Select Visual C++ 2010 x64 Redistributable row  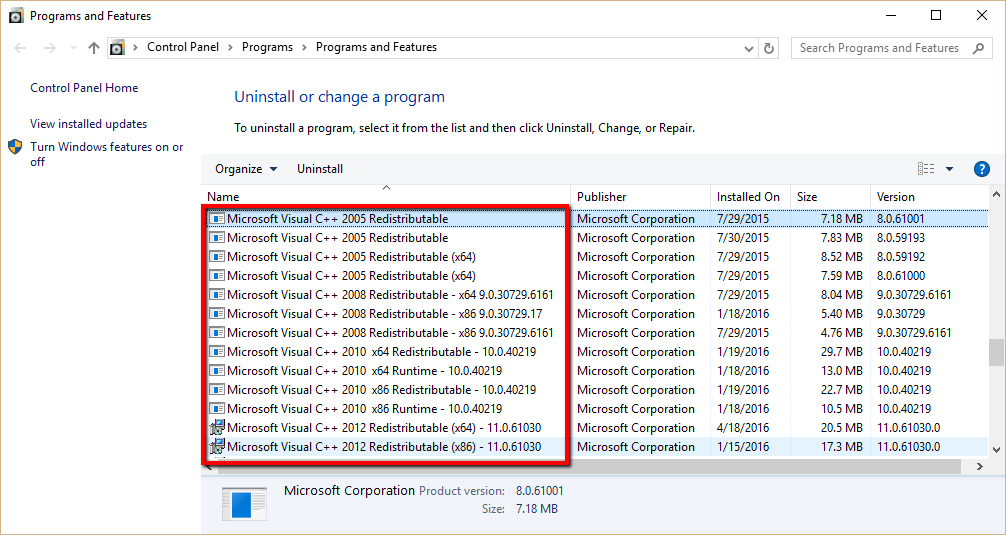click(595, 352)
